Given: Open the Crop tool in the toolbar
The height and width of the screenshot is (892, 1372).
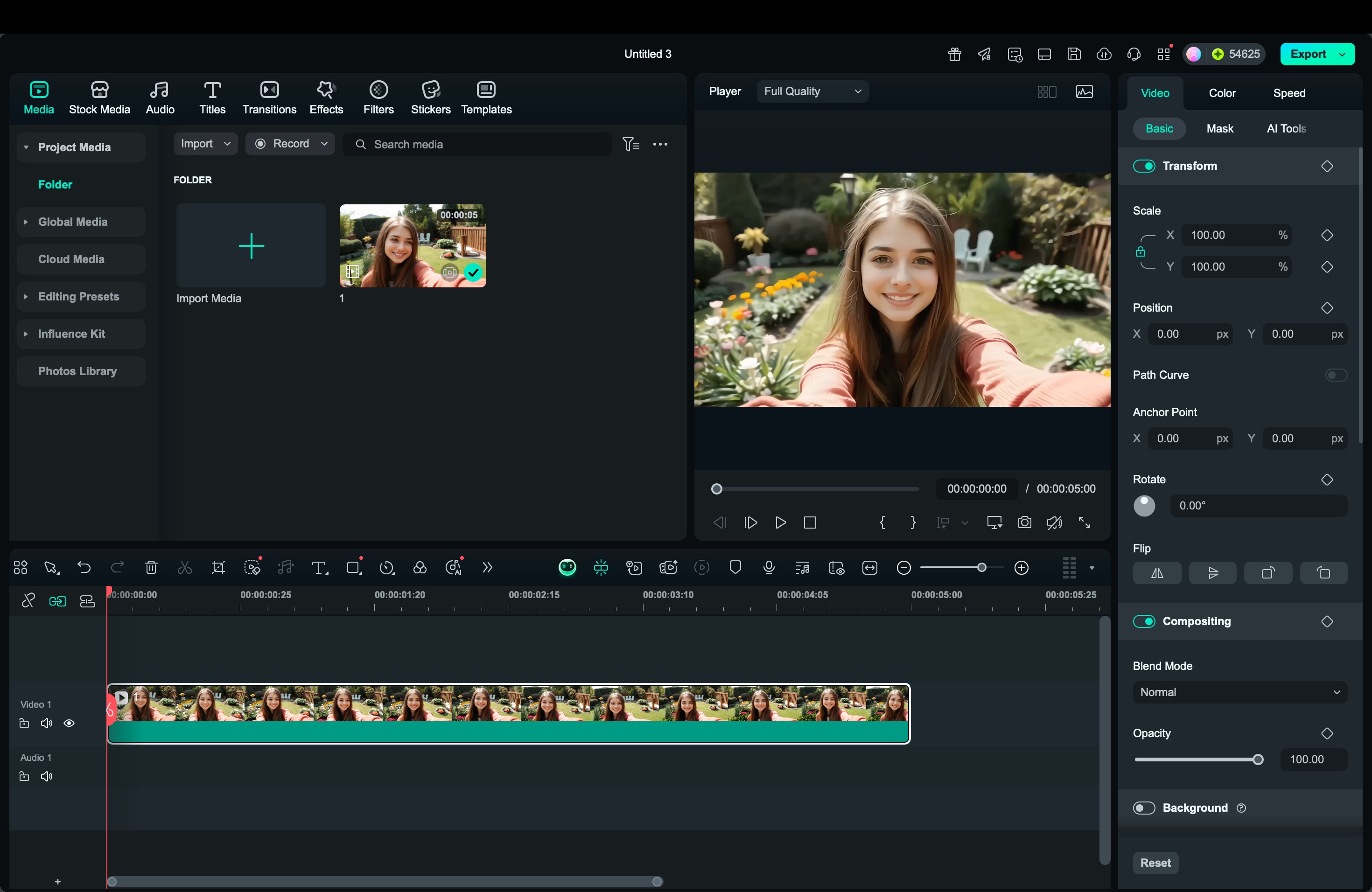Looking at the screenshot, I should [x=219, y=568].
